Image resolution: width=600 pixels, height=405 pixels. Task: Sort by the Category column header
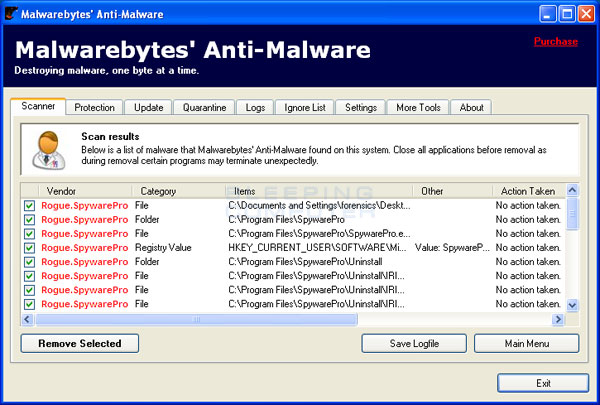click(x=179, y=191)
